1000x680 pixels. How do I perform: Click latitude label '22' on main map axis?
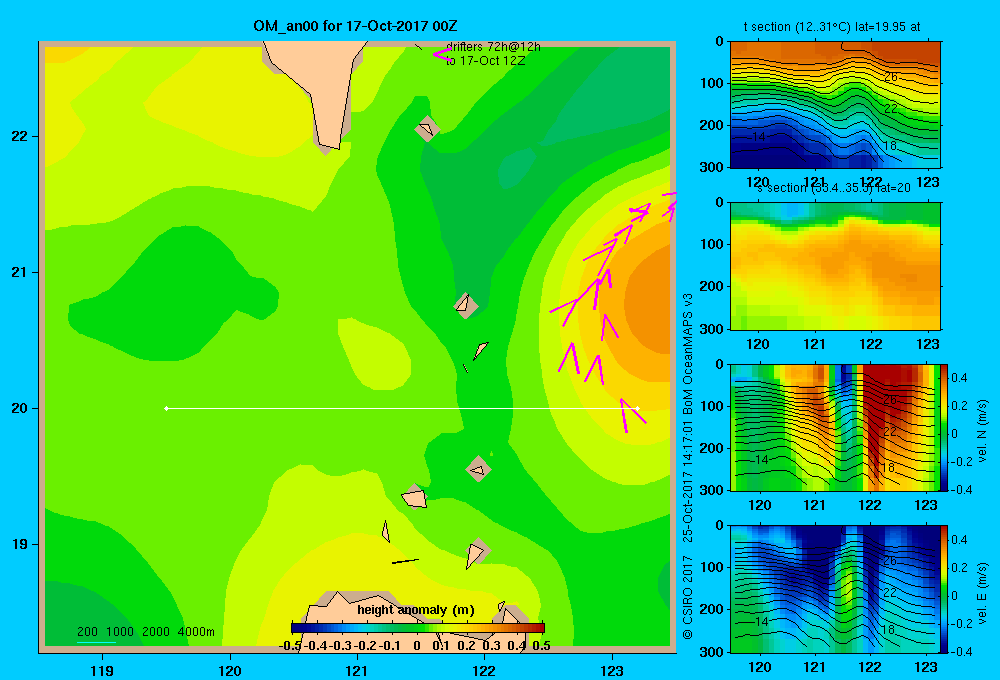pos(19,136)
